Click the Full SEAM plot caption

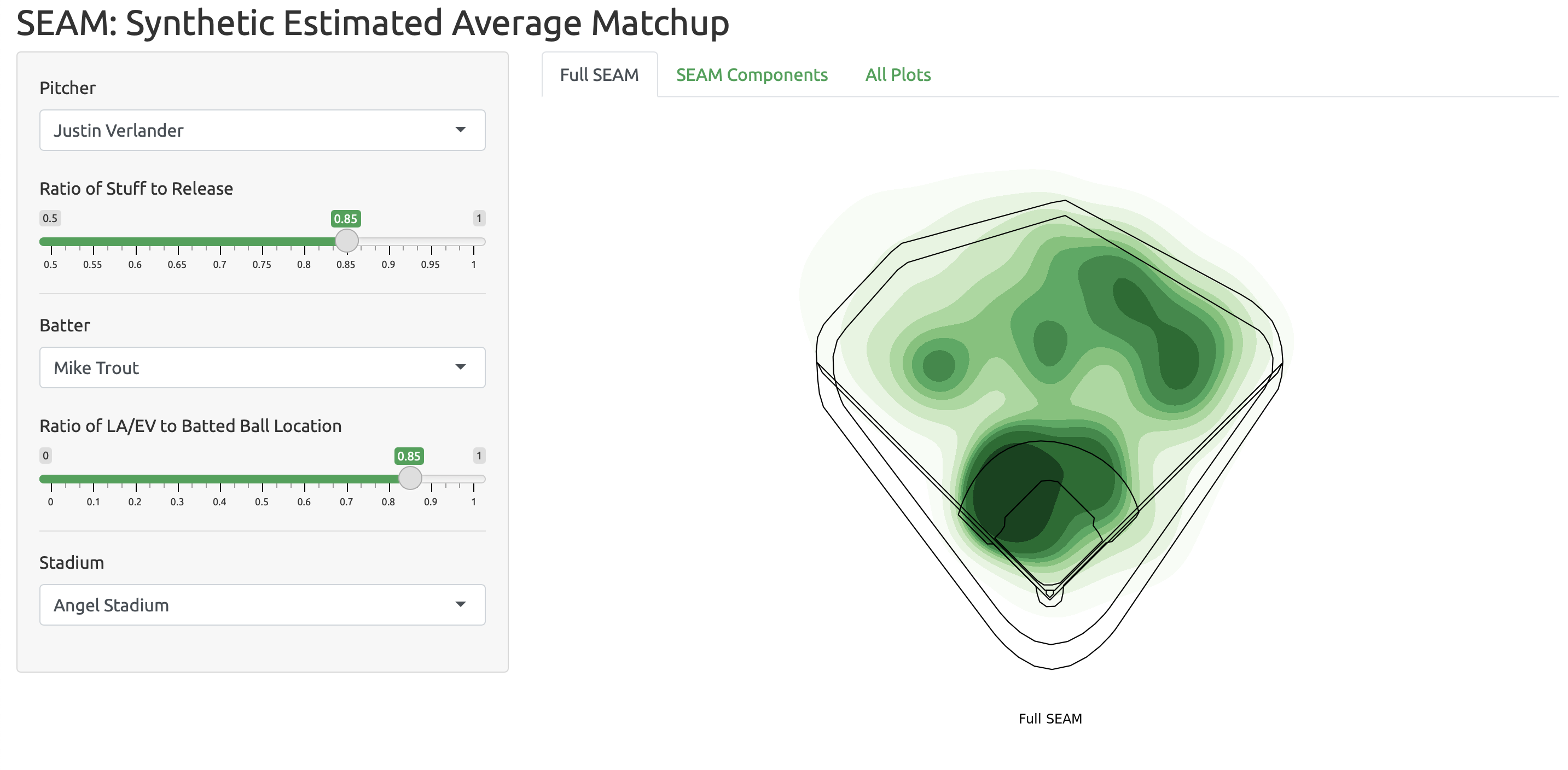pos(1050,718)
